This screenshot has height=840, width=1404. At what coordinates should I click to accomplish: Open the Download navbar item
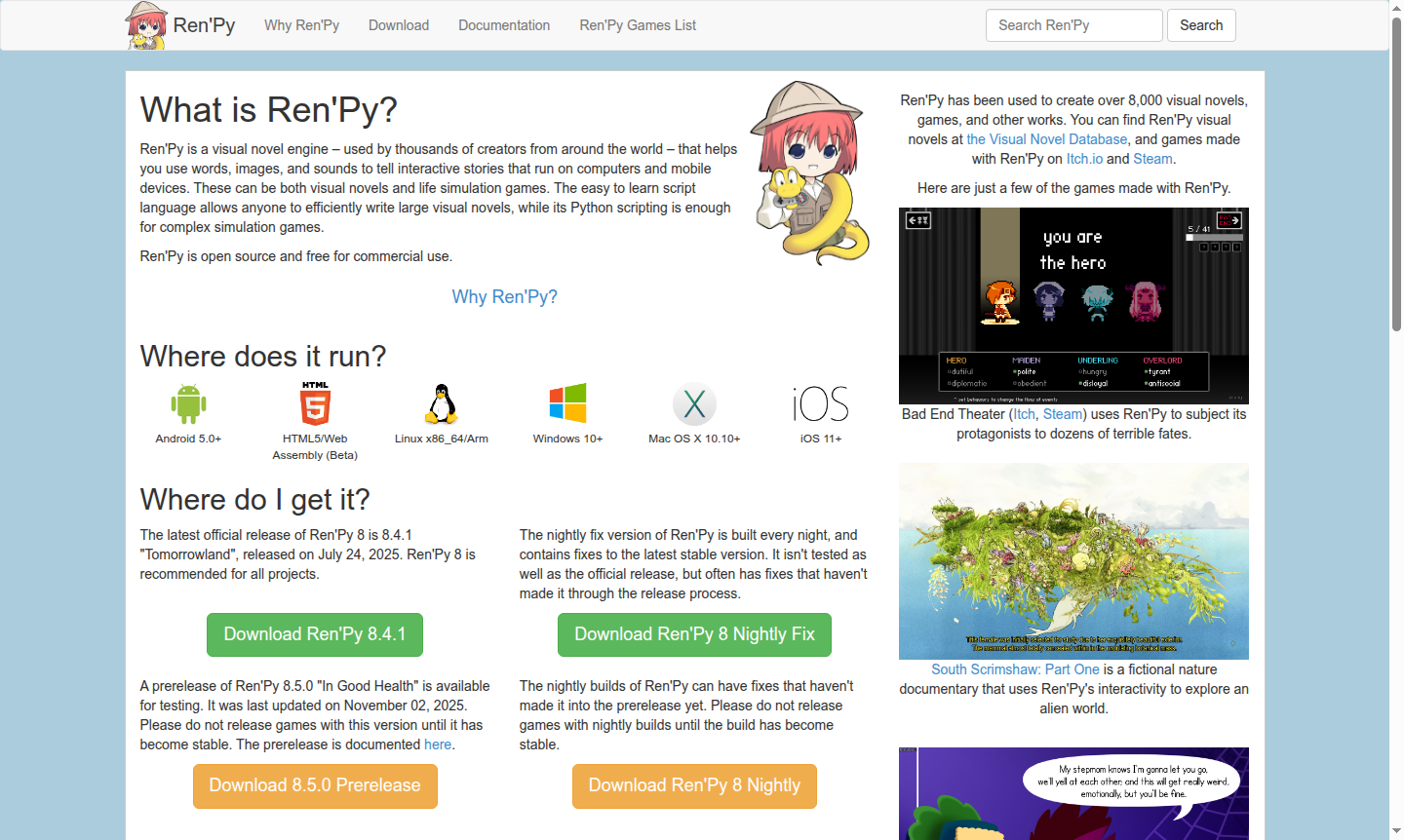[x=399, y=25]
